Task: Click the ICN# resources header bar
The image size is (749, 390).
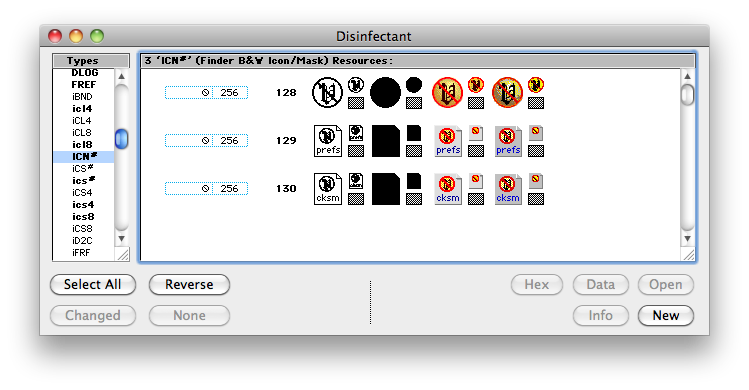Action: pyautogui.click(x=417, y=61)
